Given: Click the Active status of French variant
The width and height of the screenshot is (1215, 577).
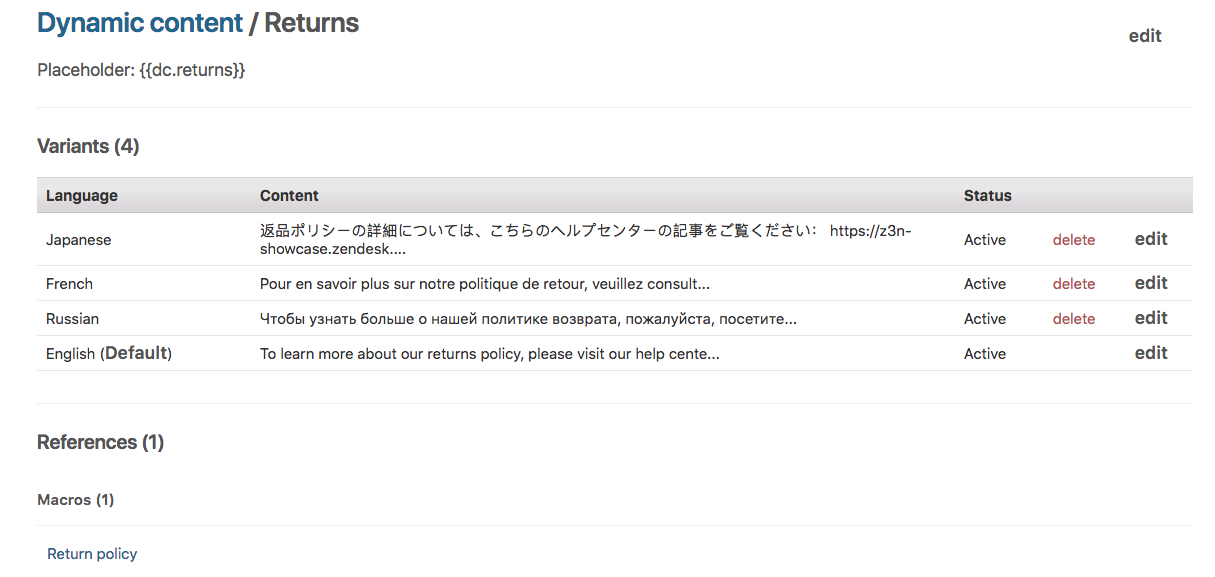Looking at the screenshot, I should (x=984, y=284).
